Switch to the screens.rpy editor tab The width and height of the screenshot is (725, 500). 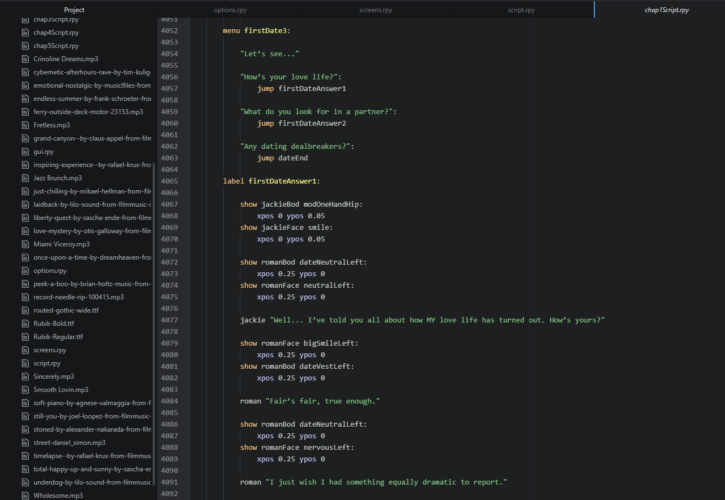[375, 10]
